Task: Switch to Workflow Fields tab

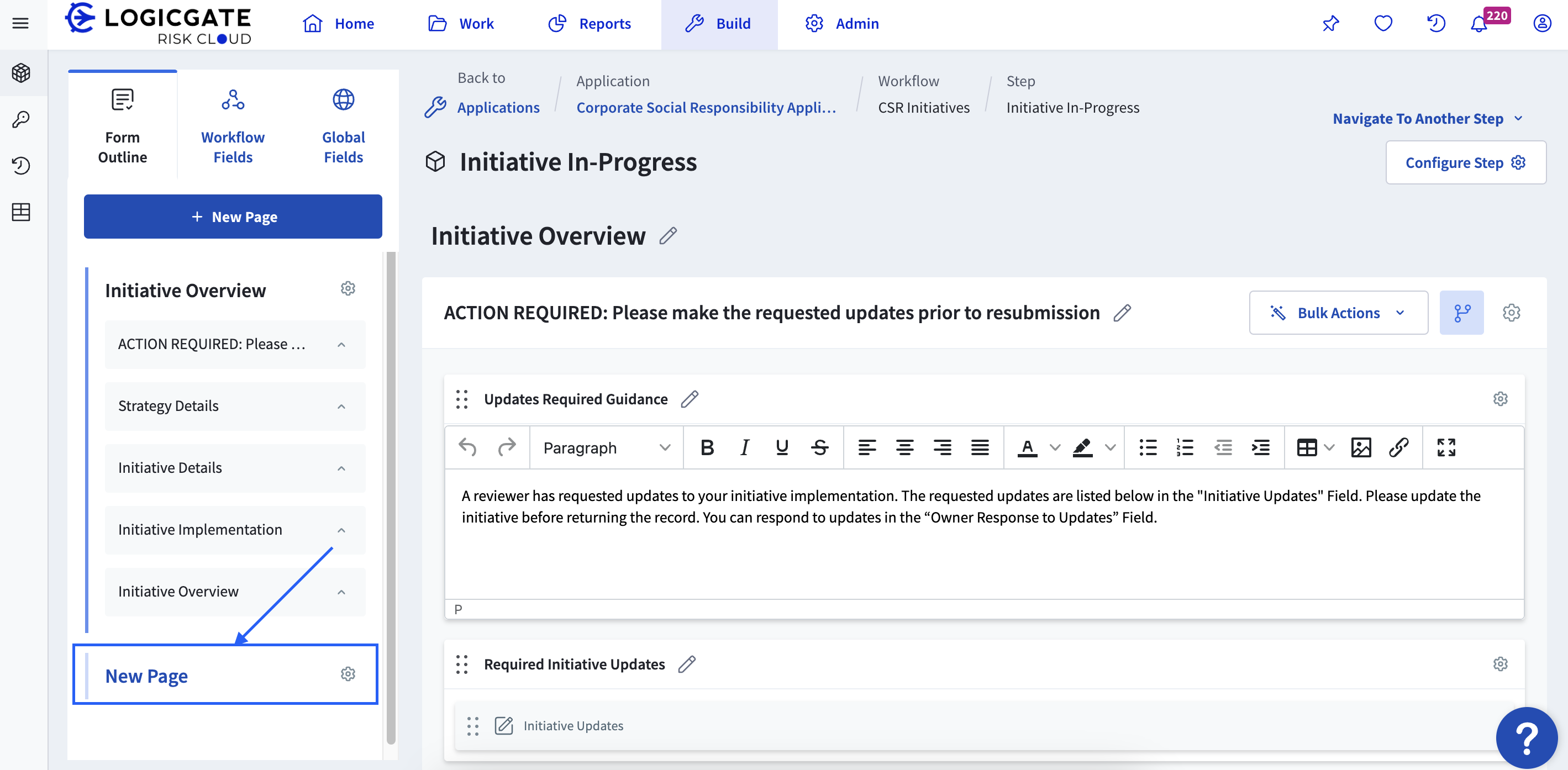Action: coord(233,125)
